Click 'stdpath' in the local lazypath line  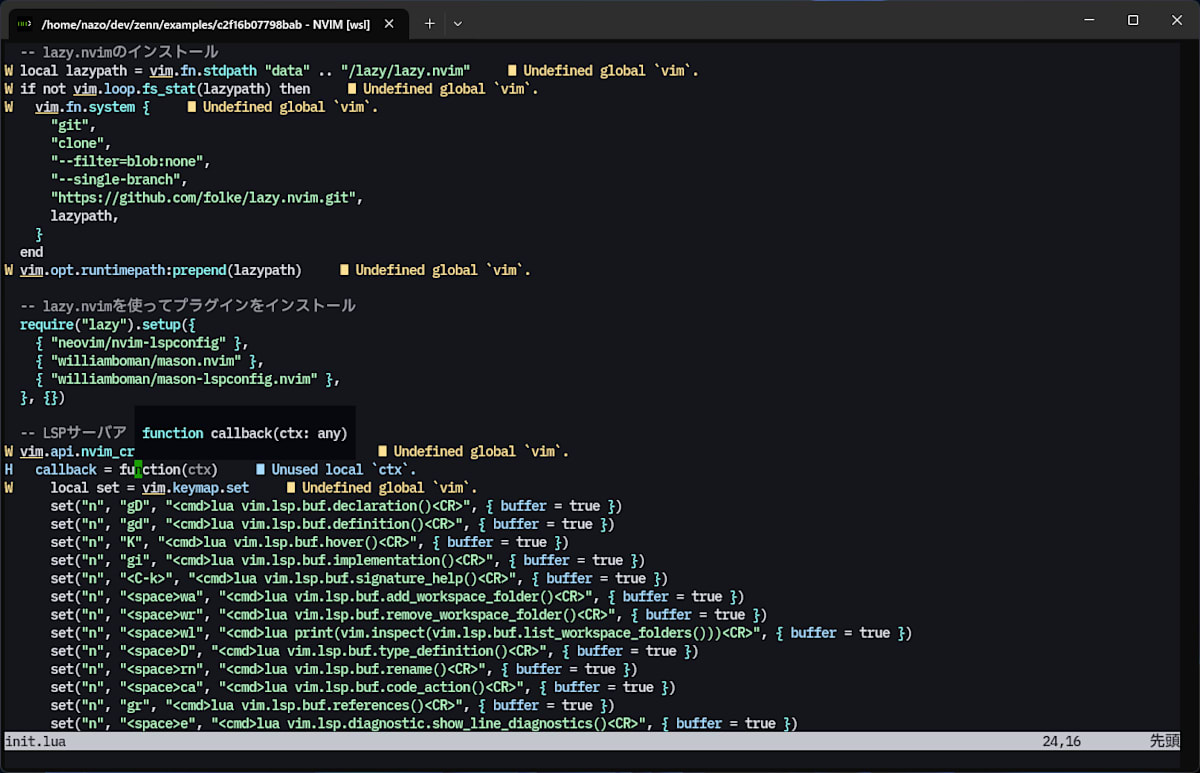pyautogui.click(x=229, y=71)
